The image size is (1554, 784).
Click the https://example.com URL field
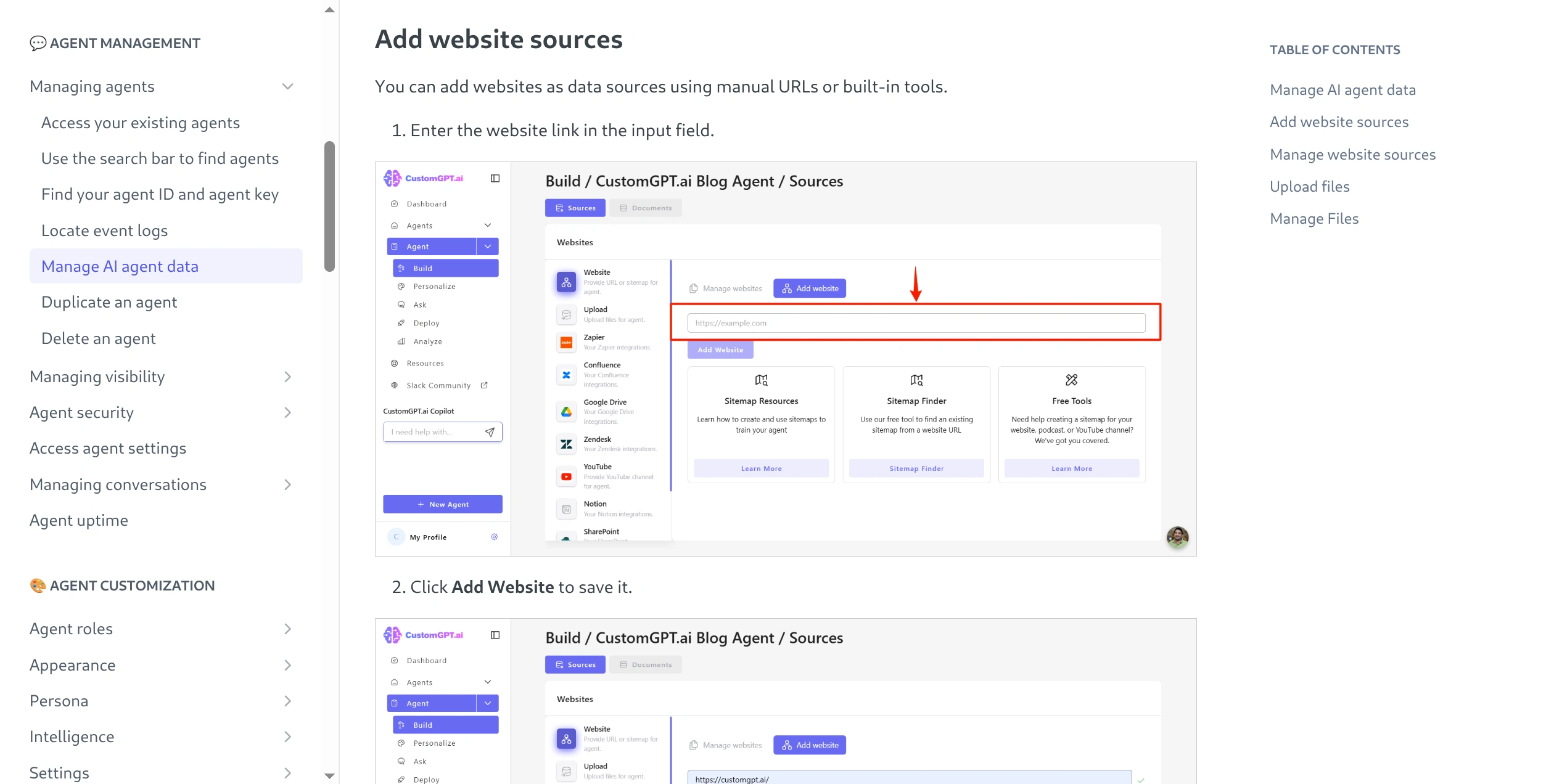coord(916,323)
